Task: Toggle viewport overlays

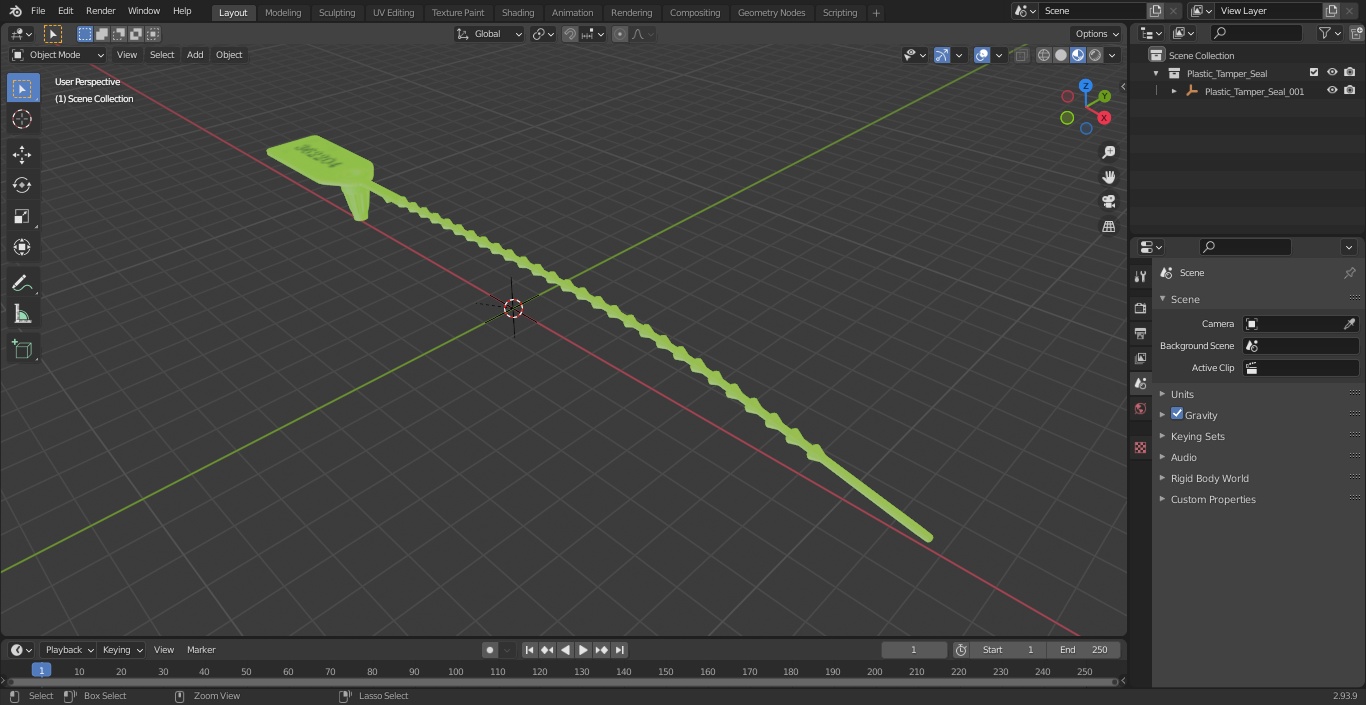Action: [x=982, y=55]
